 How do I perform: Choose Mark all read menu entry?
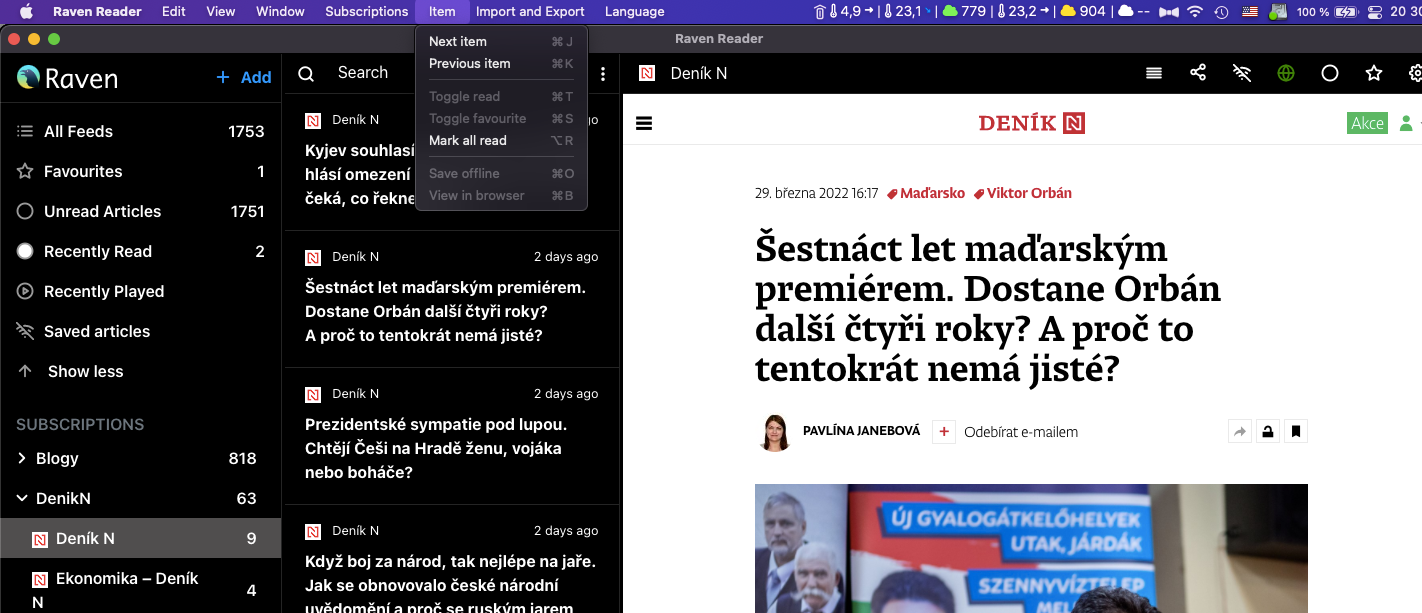click(501, 140)
